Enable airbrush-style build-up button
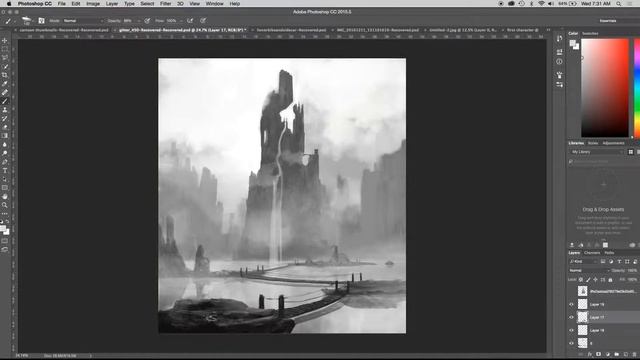This screenshot has height=360, width=640. [190, 20]
